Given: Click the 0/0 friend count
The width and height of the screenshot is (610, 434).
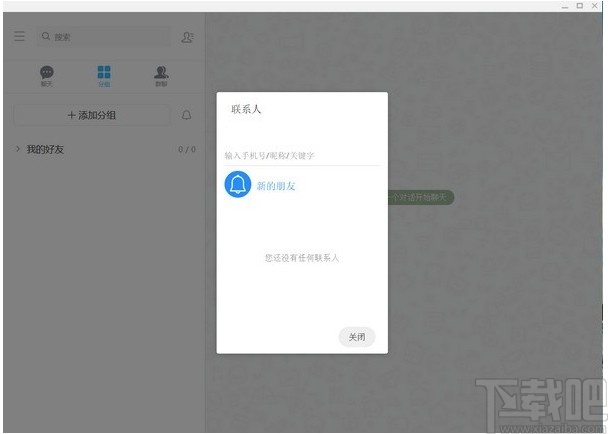Looking at the screenshot, I should tap(187, 149).
